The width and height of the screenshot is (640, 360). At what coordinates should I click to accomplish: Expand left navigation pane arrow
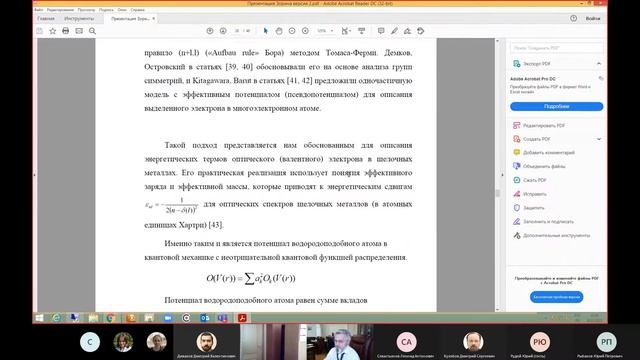pos(34,175)
